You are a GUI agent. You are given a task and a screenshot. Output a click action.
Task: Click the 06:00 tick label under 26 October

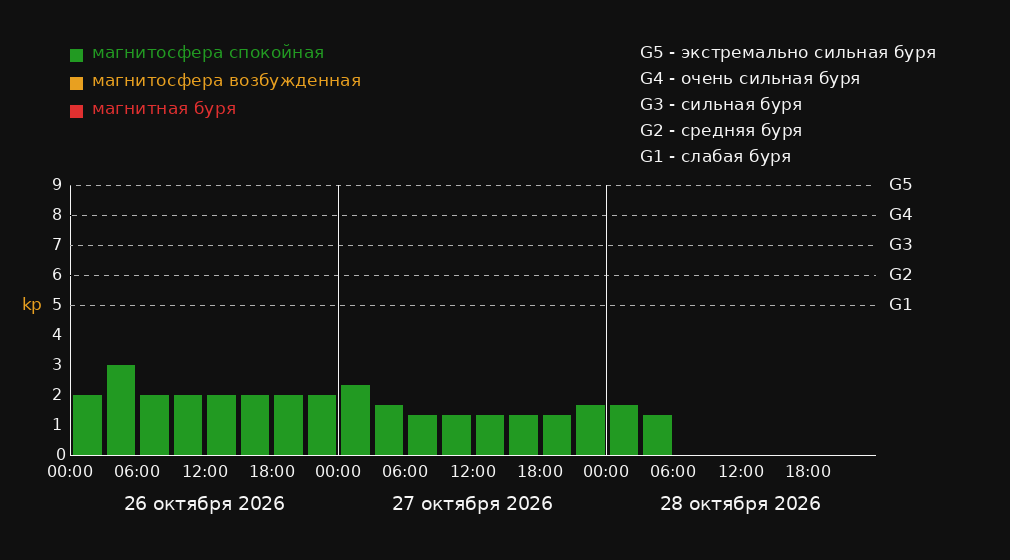[x=137, y=472]
